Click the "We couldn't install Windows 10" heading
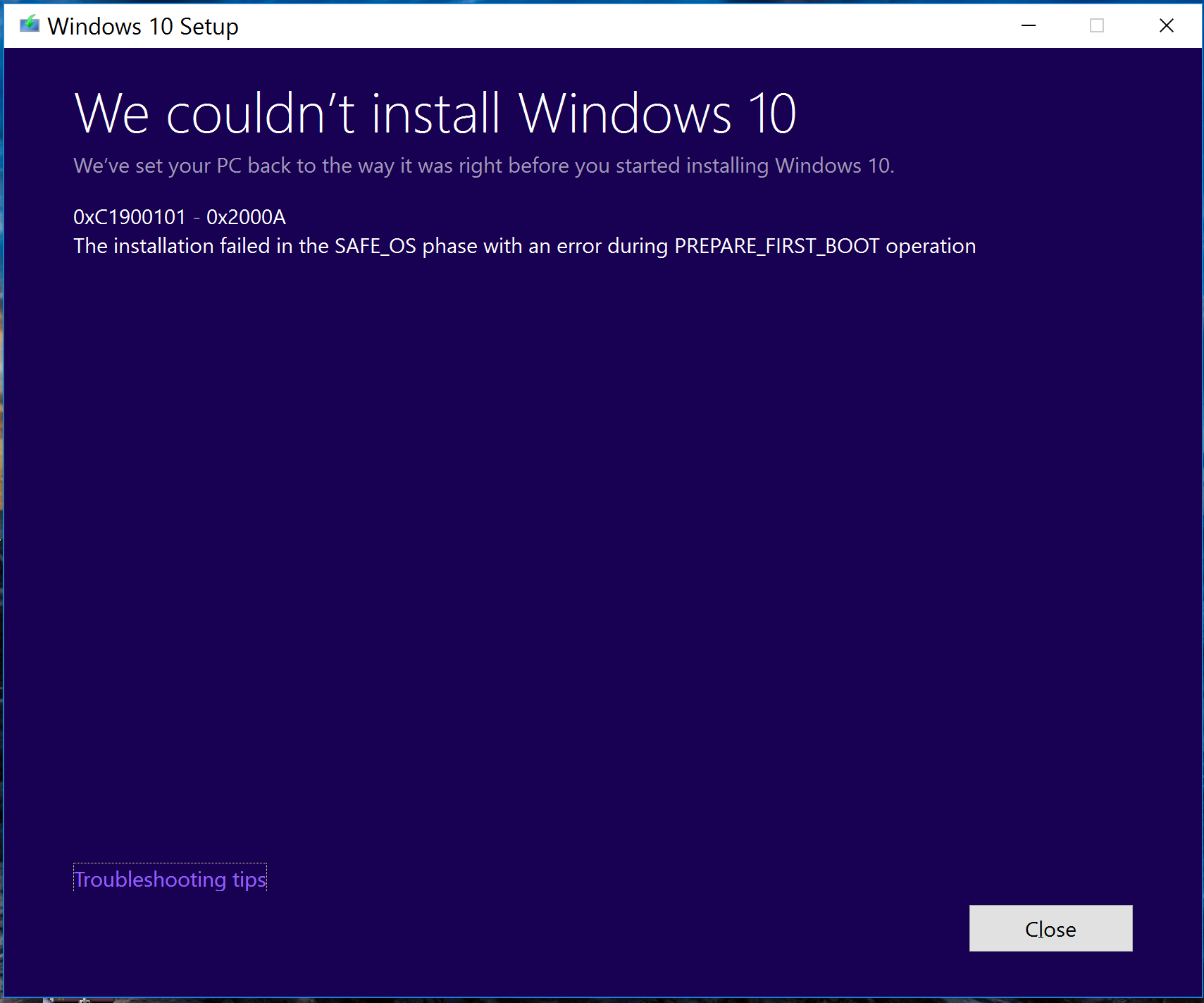 click(435, 113)
